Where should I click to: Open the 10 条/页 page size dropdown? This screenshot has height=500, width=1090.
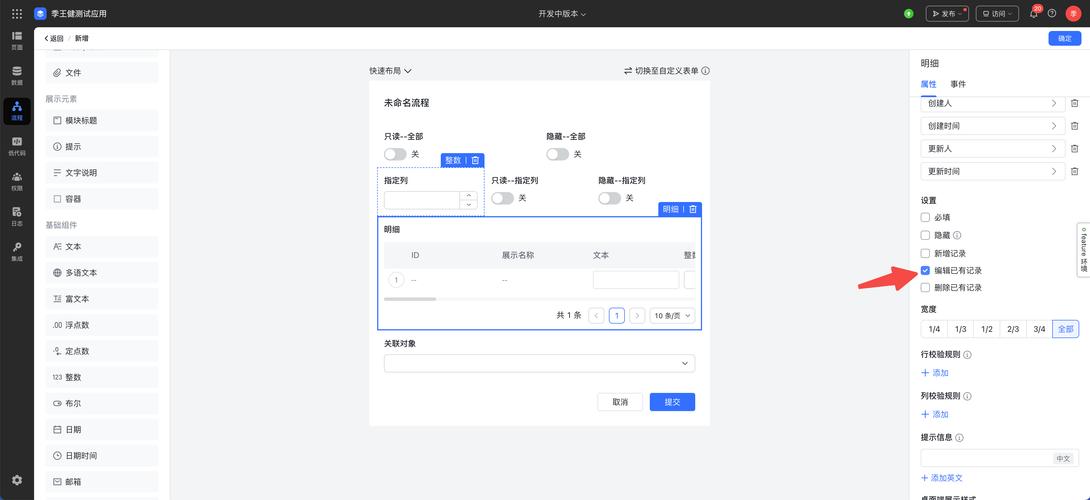tap(672, 315)
